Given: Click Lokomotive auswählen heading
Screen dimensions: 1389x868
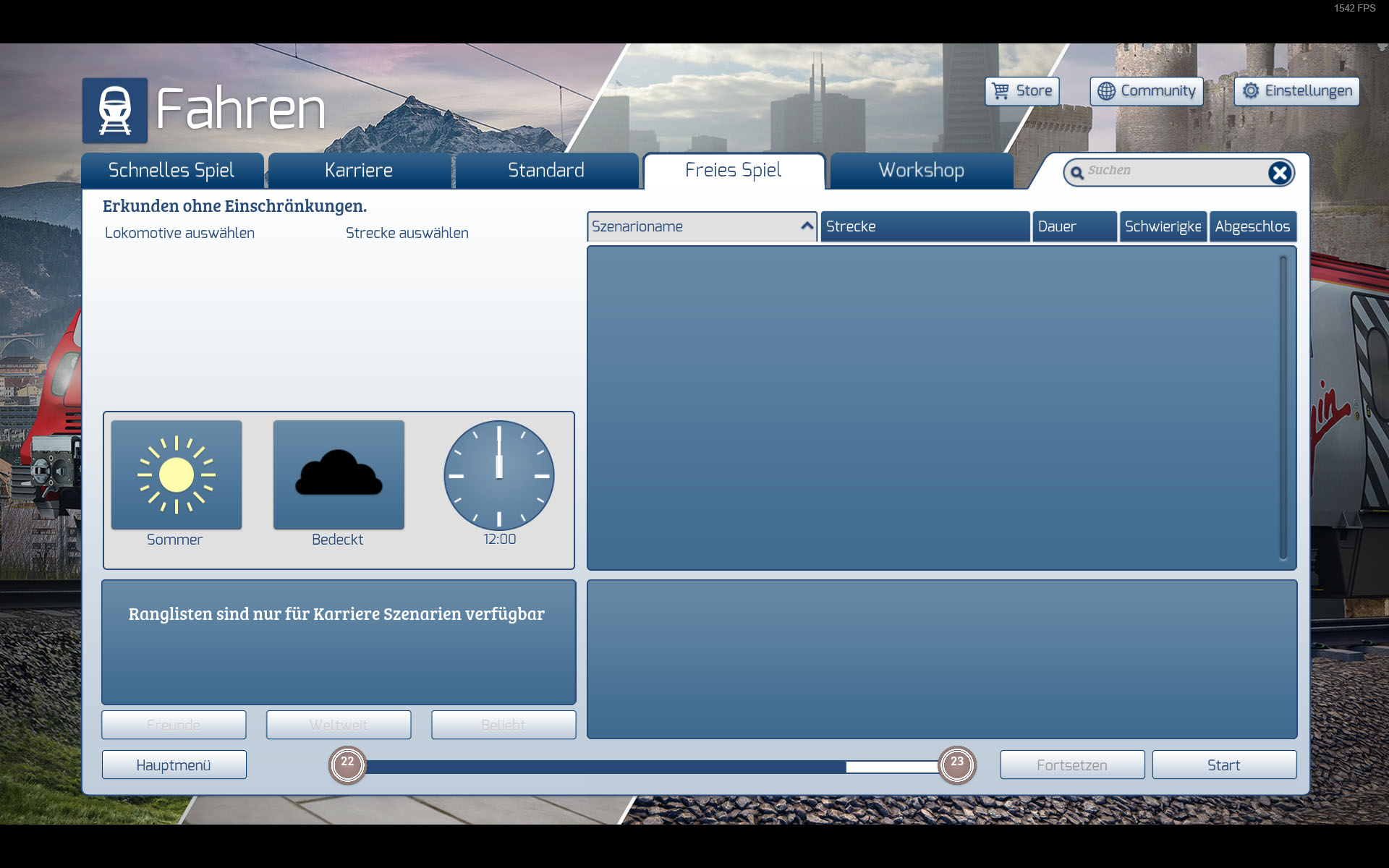Looking at the screenshot, I should coord(179,233).
